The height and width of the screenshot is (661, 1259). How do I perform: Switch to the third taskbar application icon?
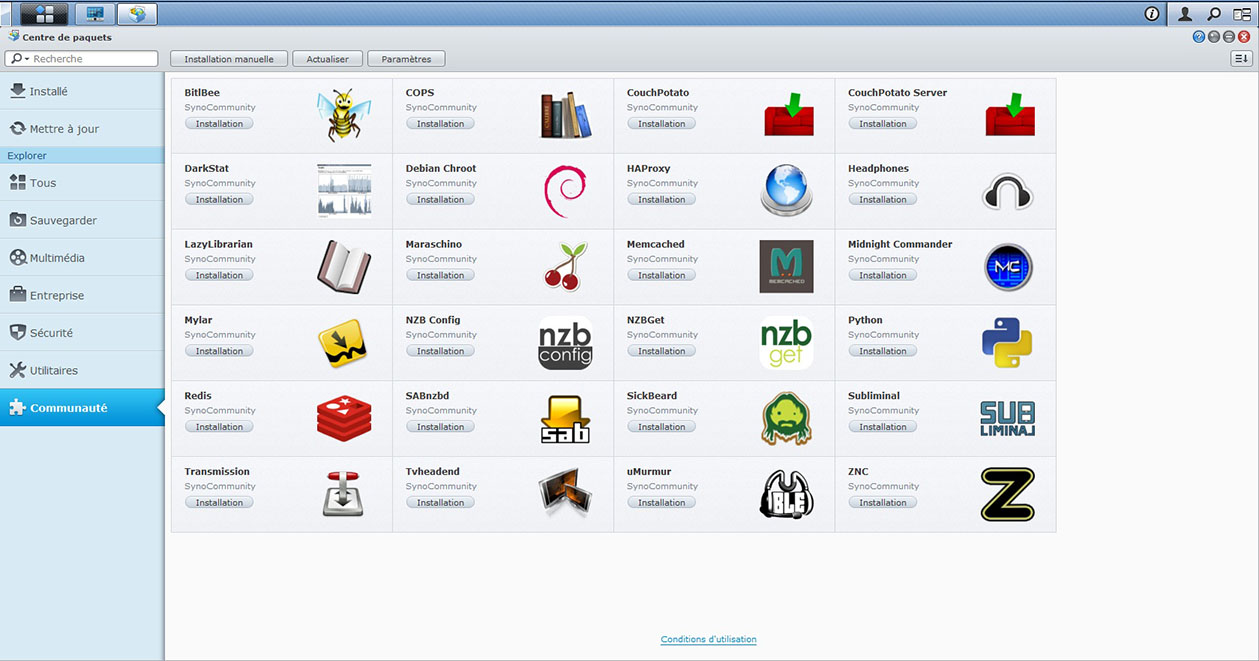point(137,14)
